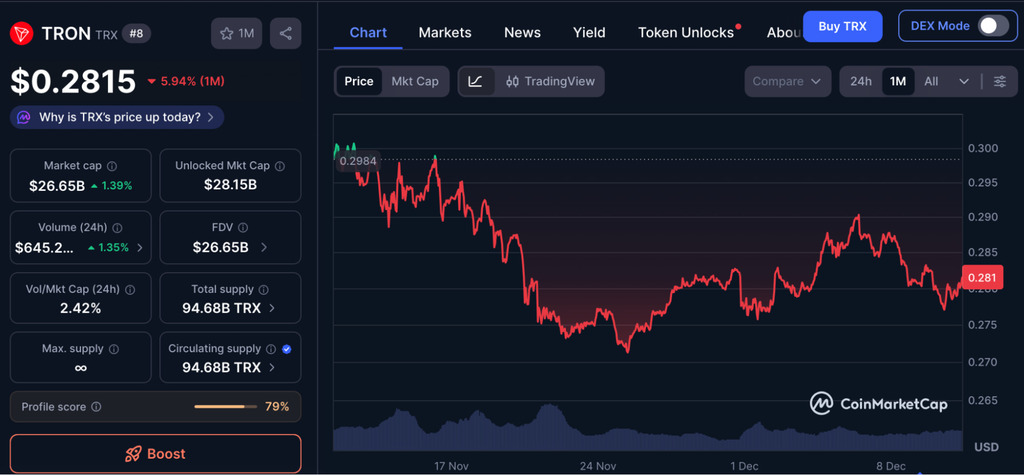Open the chart settings sliders icon
This screenshot has height=475, width=1024.
pos(1000,81)
